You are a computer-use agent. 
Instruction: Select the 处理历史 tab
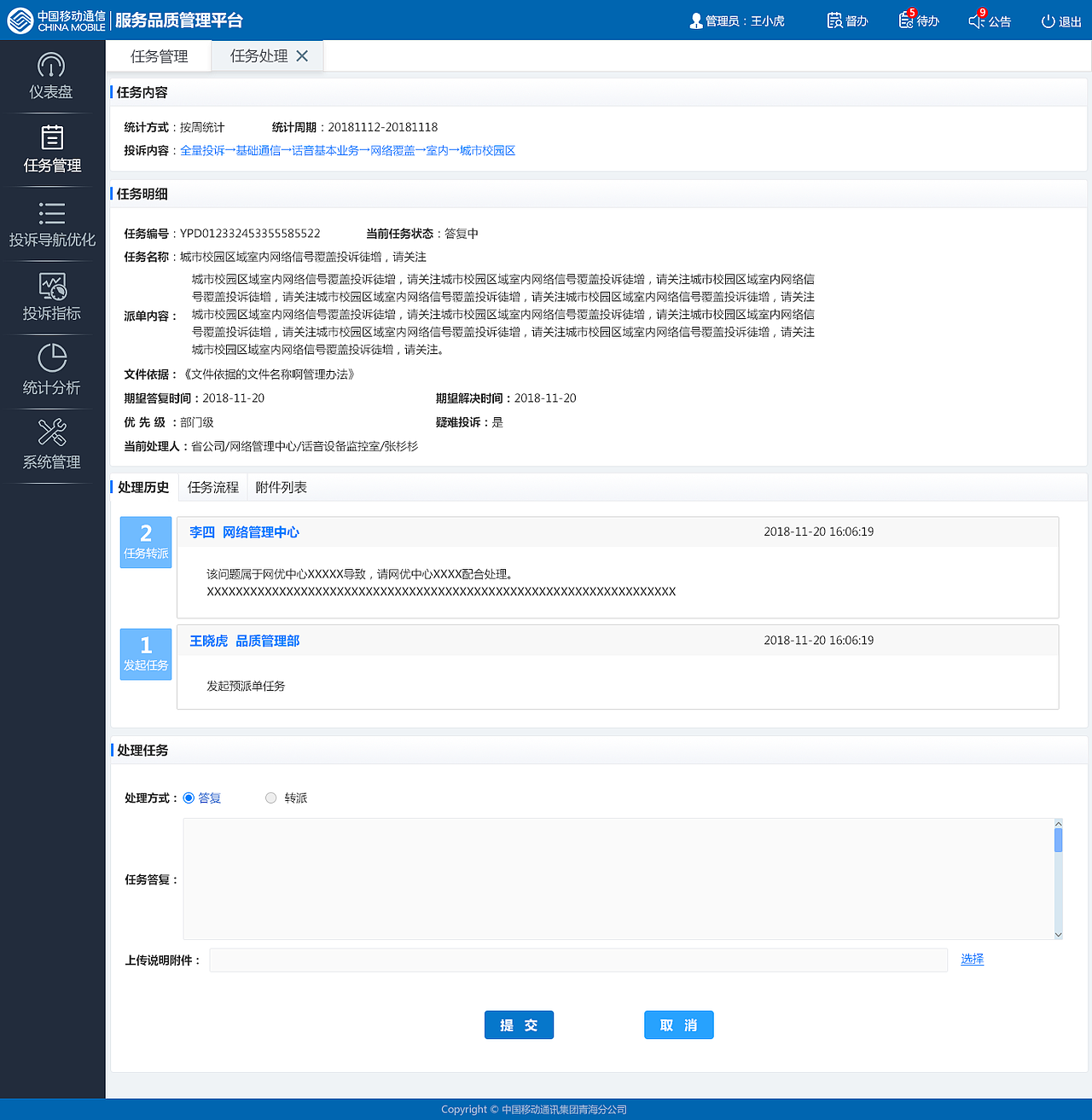143,487
